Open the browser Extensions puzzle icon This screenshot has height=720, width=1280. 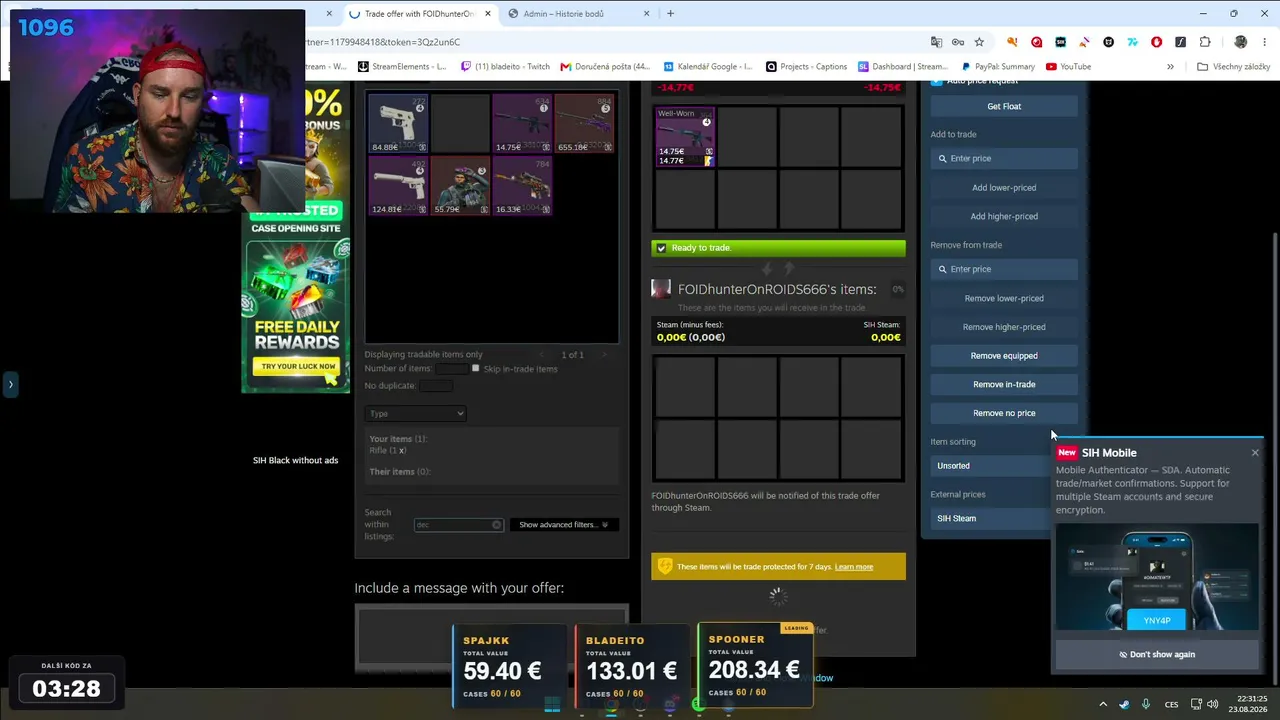coord(1205,42)
